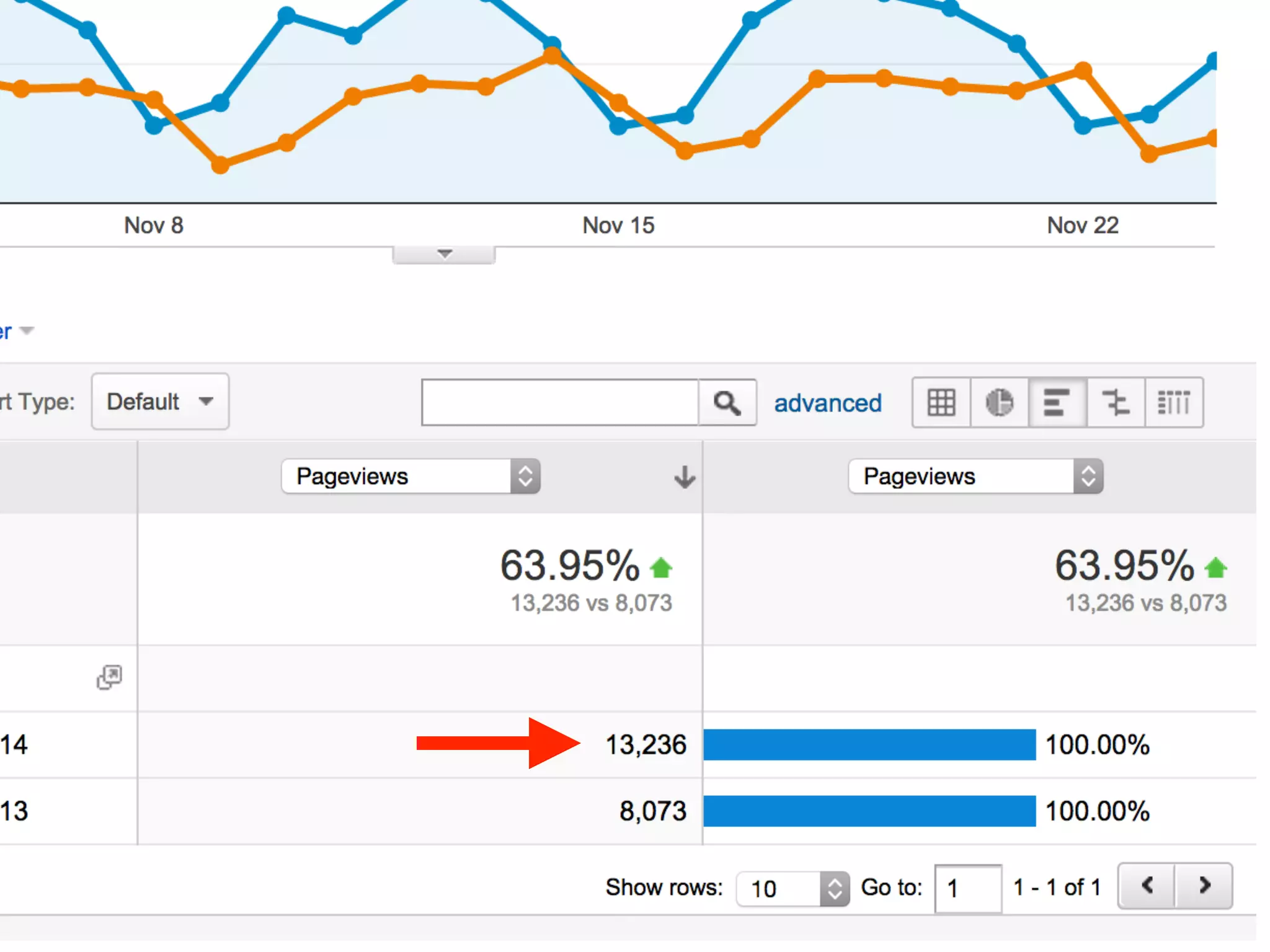Screen dimensions: 1270x952
Task: Click the blue bar for the 13,236 row
Action: [869, 744]
